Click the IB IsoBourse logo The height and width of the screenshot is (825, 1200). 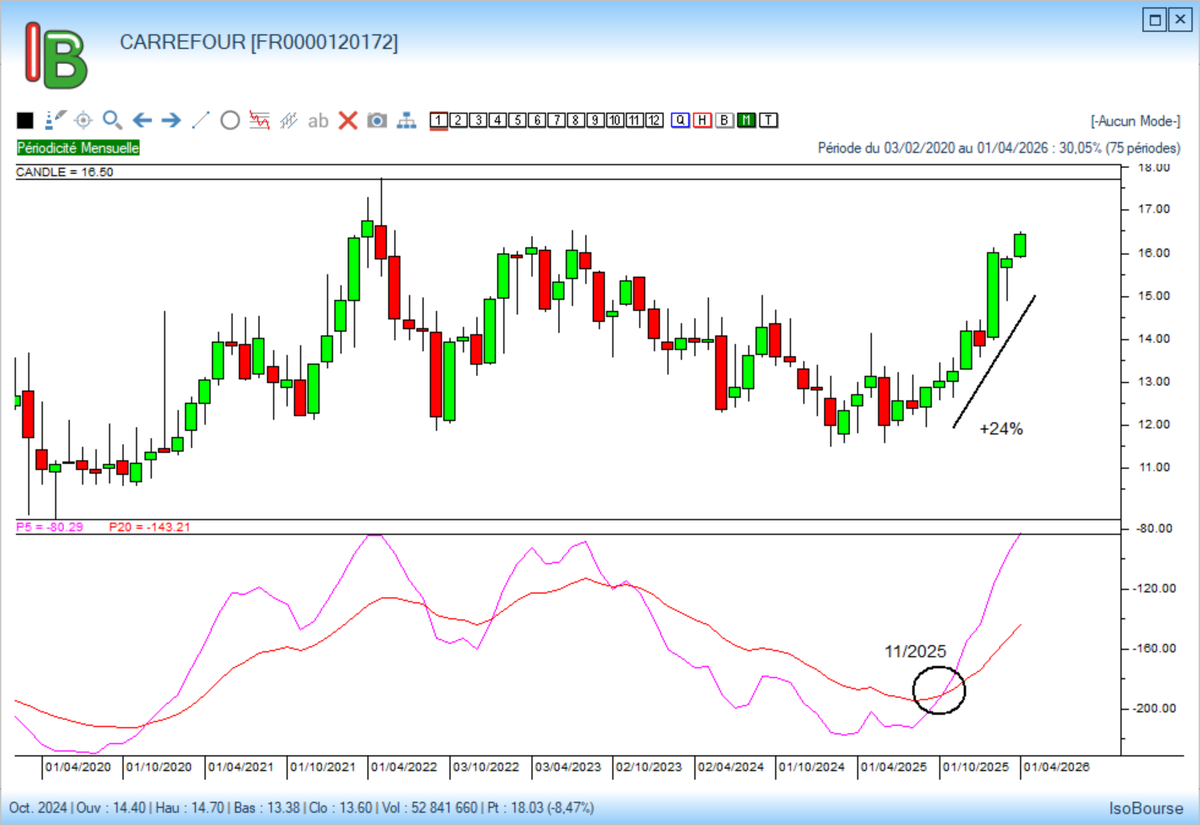57,56
